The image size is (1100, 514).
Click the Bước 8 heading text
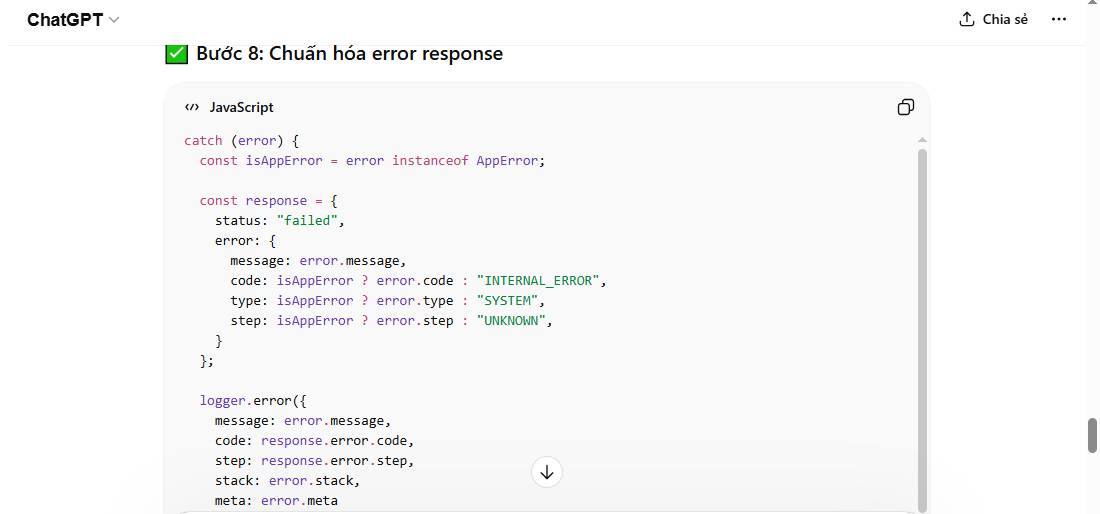pos(349,54)
